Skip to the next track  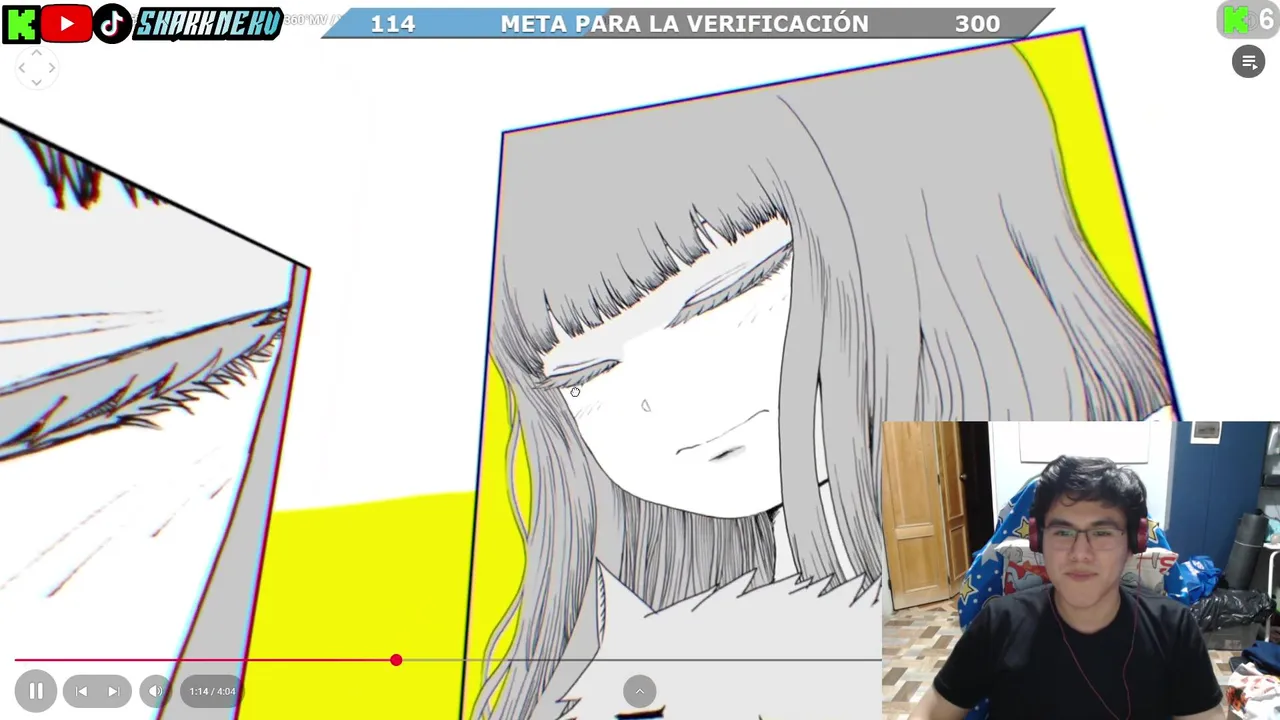point(114,691)
